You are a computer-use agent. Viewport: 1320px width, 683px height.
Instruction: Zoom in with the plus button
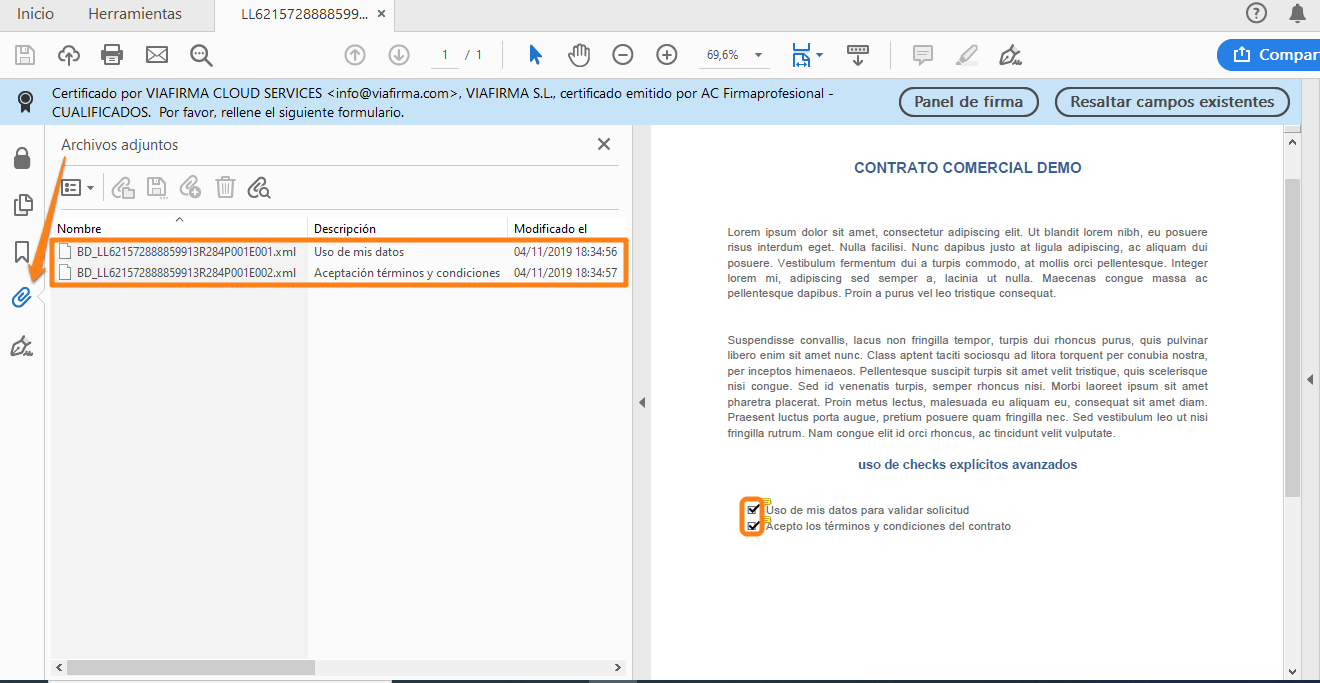click(667, 55)
